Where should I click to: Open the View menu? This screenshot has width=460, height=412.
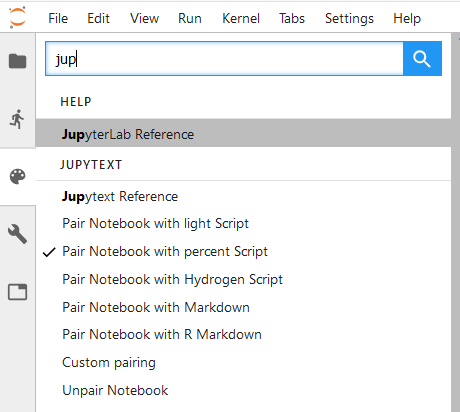pos(144,18)
